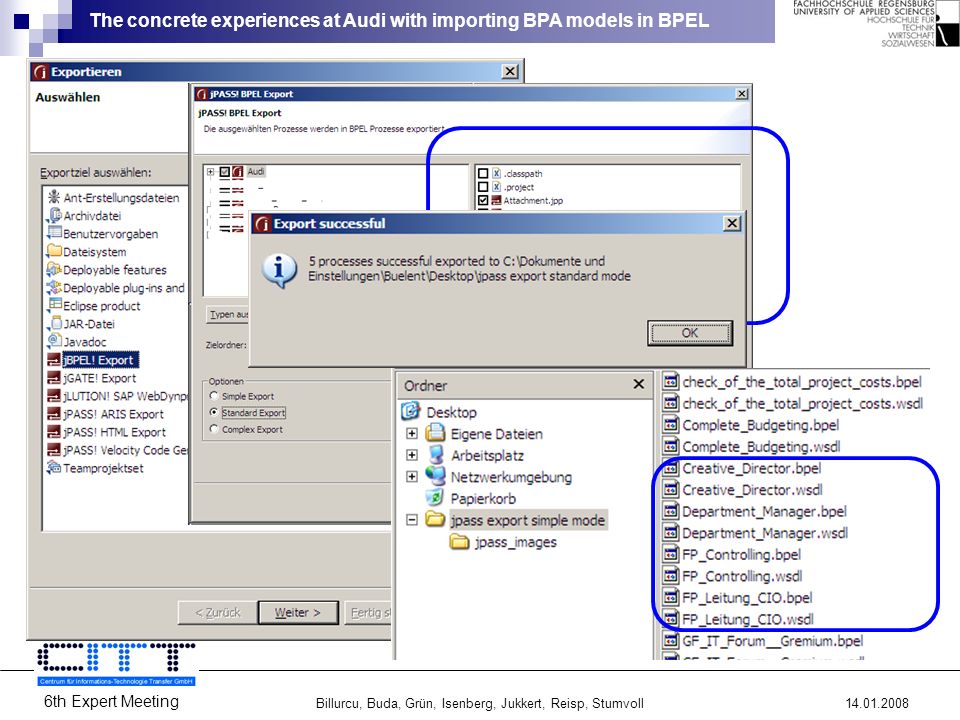Select Deployable features icon
This screenshot has width=960, height=720.
(x=54, y=269)
